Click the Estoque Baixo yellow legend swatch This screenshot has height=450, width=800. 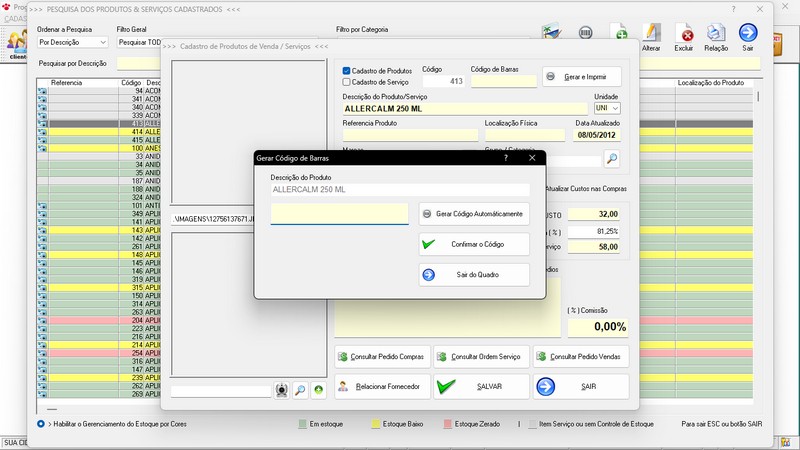(376, 424)
